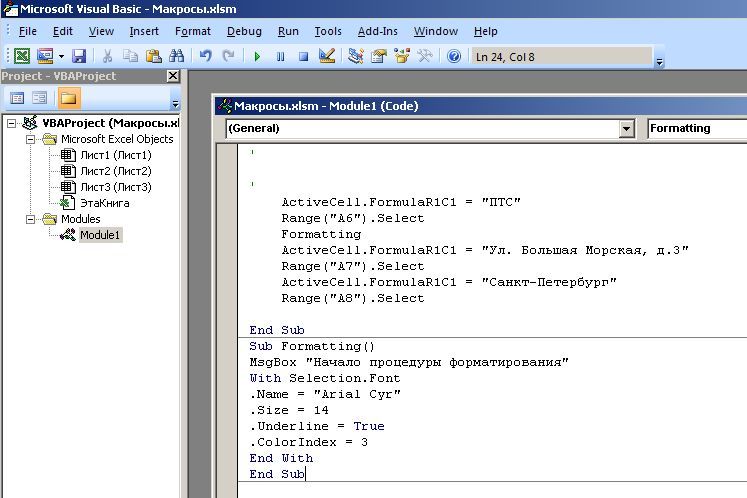Click the Insert UserForm toolbar icon
Screen dimensions: 747x498
(x=45, y=56)
